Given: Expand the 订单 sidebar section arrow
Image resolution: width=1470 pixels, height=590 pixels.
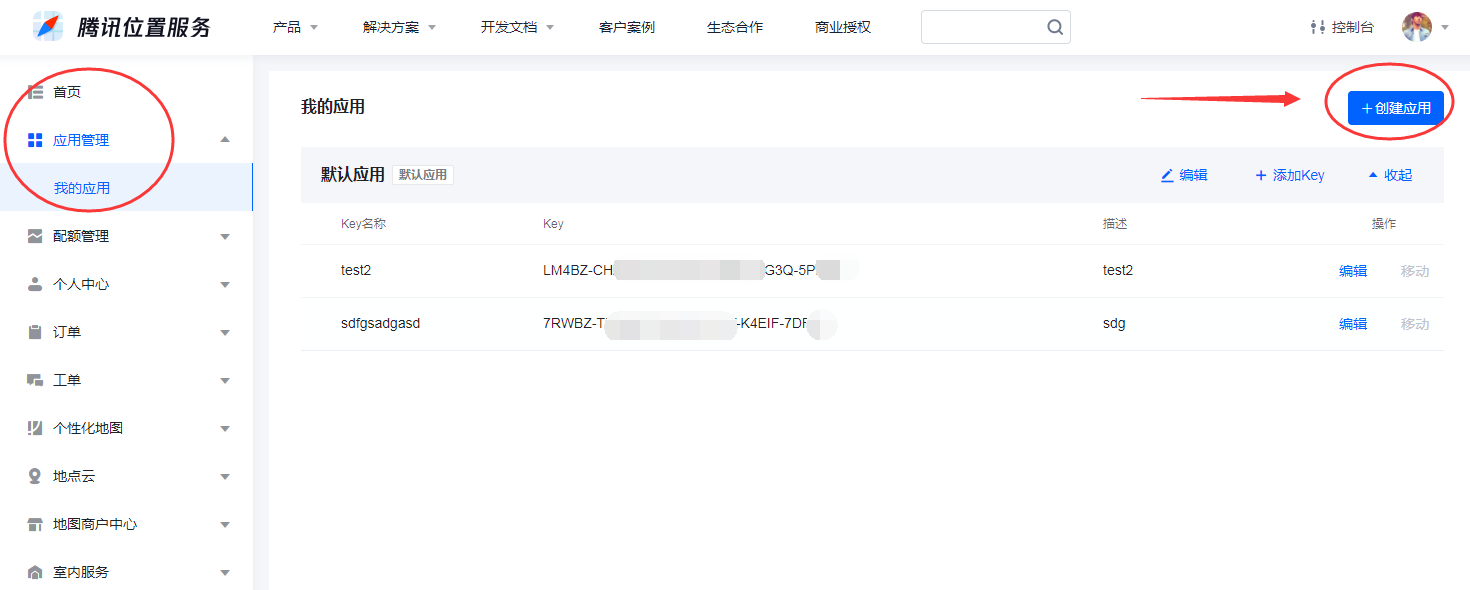Looking at the screenshot, I should [225, 332].
